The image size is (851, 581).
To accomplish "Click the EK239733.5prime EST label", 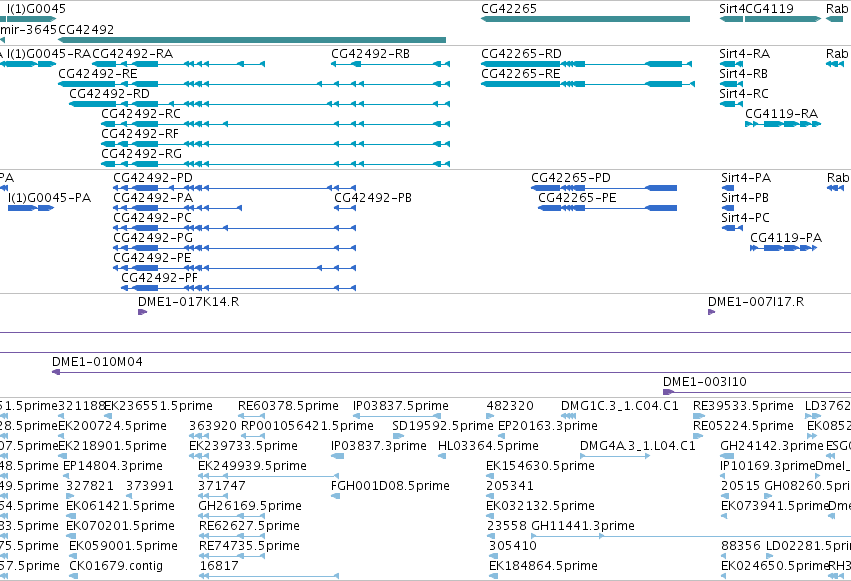I will click(243, 446).
